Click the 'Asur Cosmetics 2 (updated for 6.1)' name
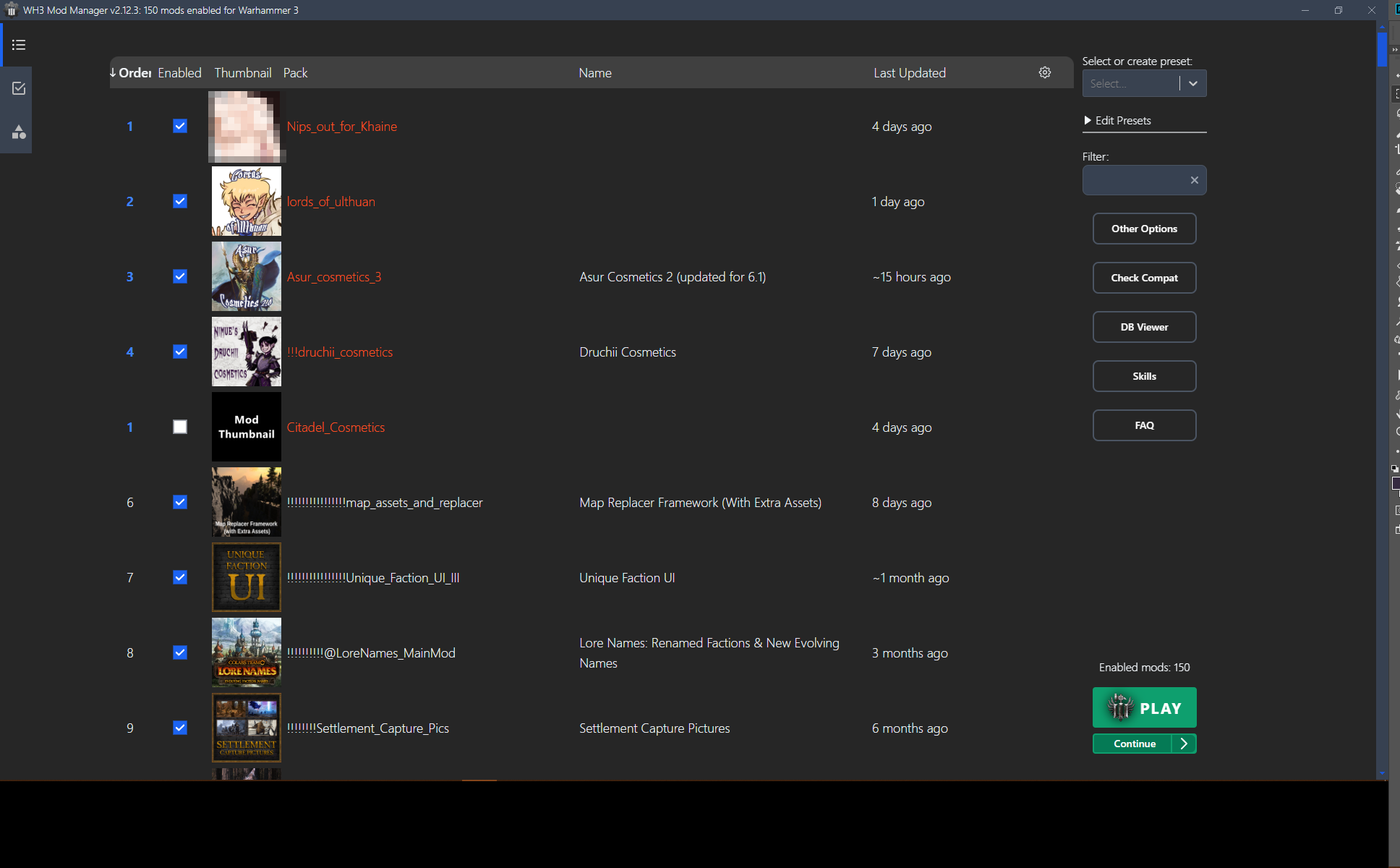This screenshot has width=1400, height=868. pos(673,277)
